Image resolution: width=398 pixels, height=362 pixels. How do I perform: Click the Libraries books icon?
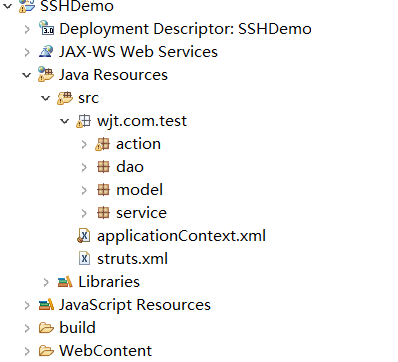pyautogui.click(x=65, y=281)
